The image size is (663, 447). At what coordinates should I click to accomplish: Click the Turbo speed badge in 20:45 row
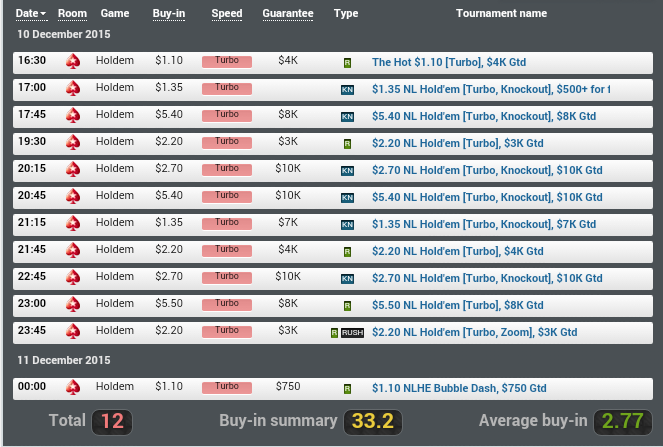227,197
